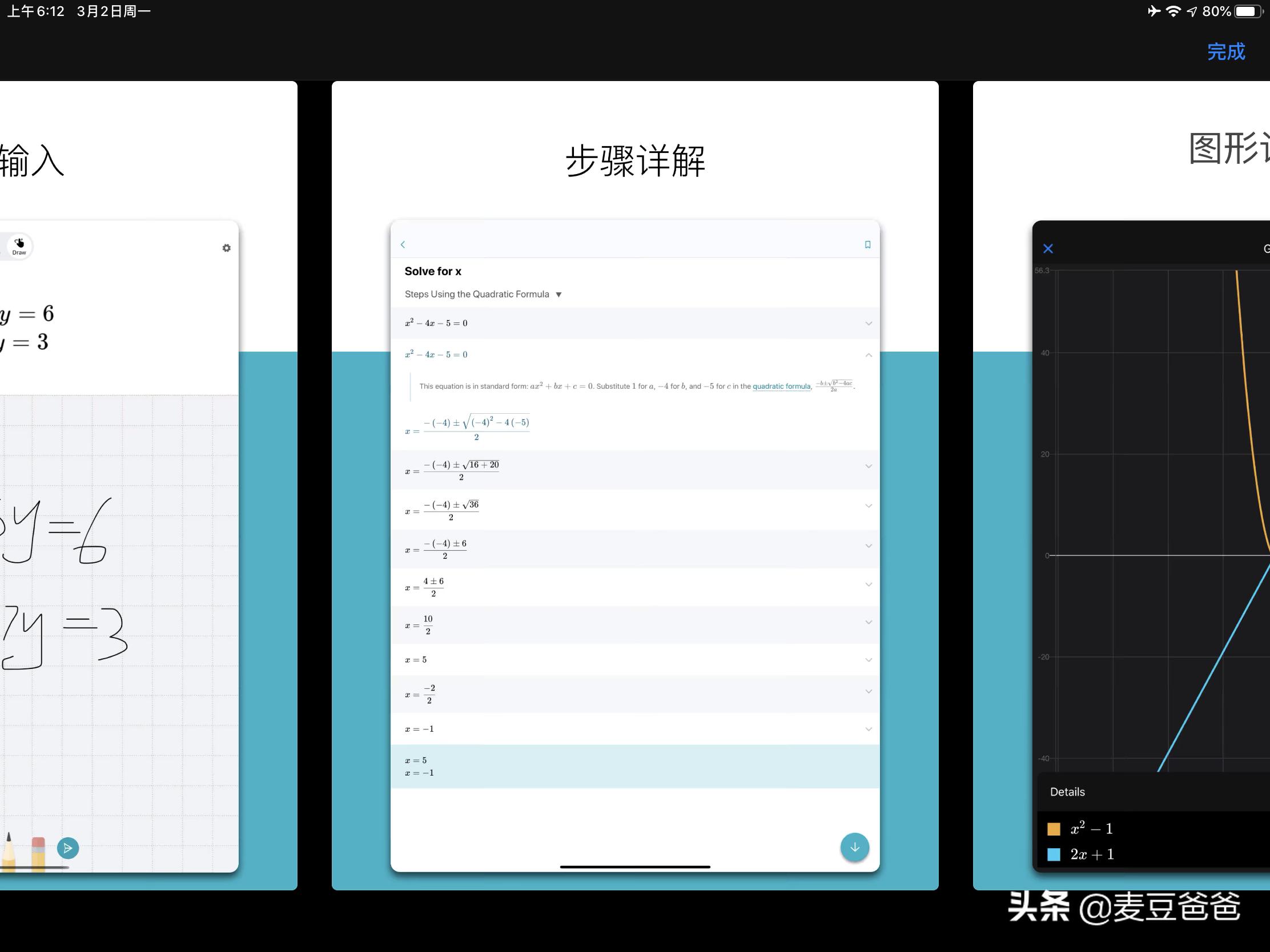Close the graph view with the X
The width and height of the screenshot is (1270, 952).
[x=1048, y=248]
